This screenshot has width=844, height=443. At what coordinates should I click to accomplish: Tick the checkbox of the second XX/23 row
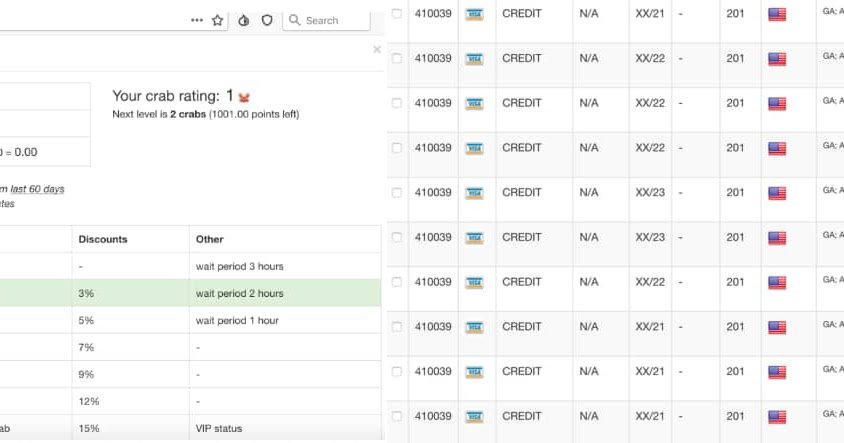pyautogui.click(x=397, y=237)
